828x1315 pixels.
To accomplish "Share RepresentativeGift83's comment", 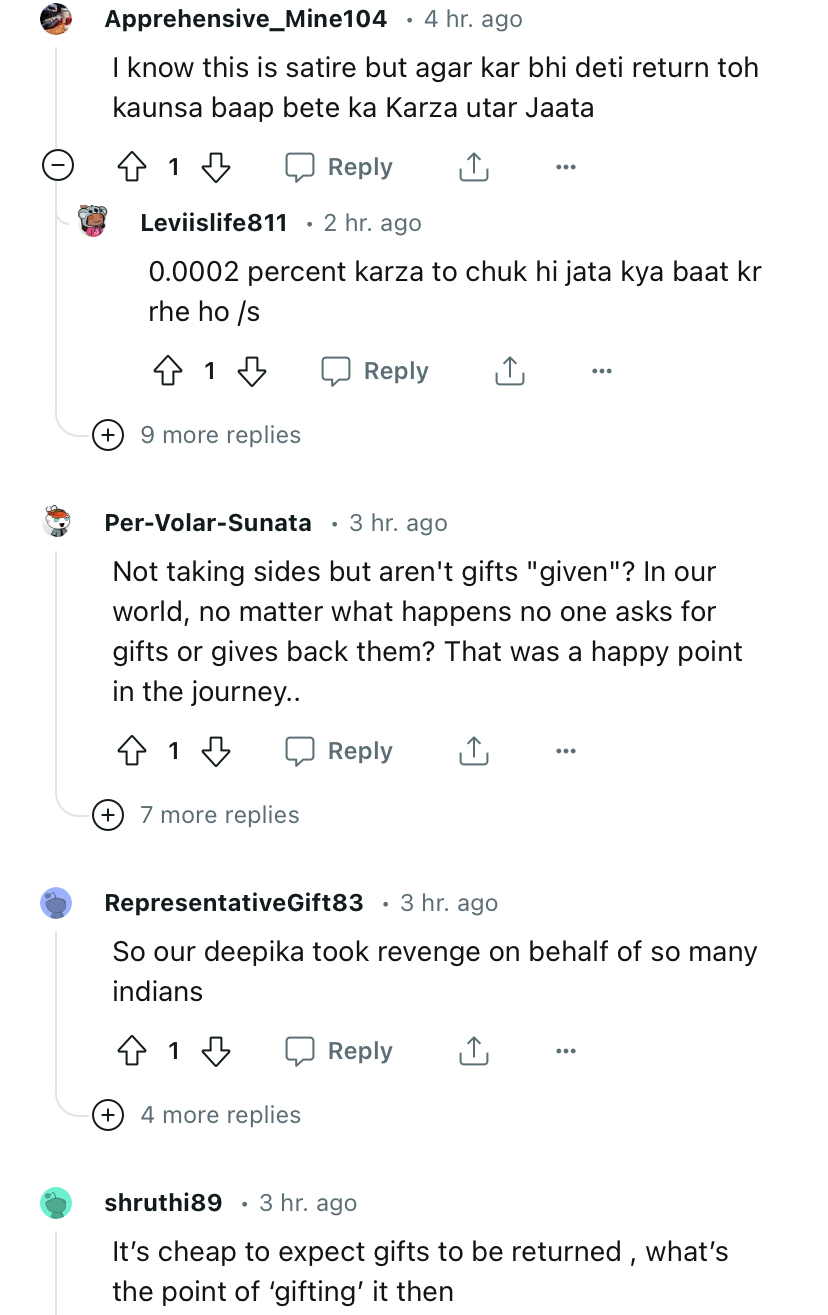I will coord(473,1051).
